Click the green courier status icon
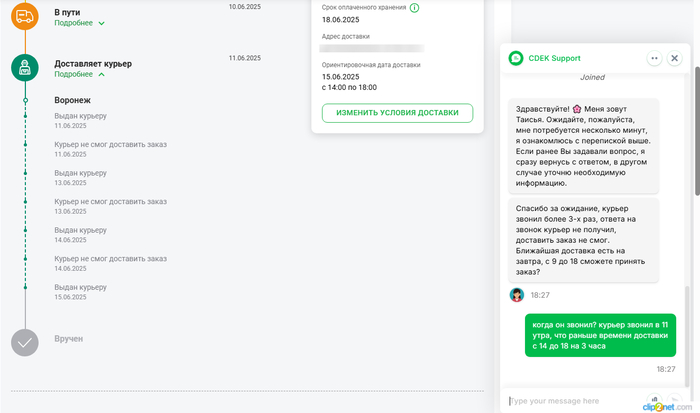The width and height of the screenshot is (700, 413). point(25,67)
